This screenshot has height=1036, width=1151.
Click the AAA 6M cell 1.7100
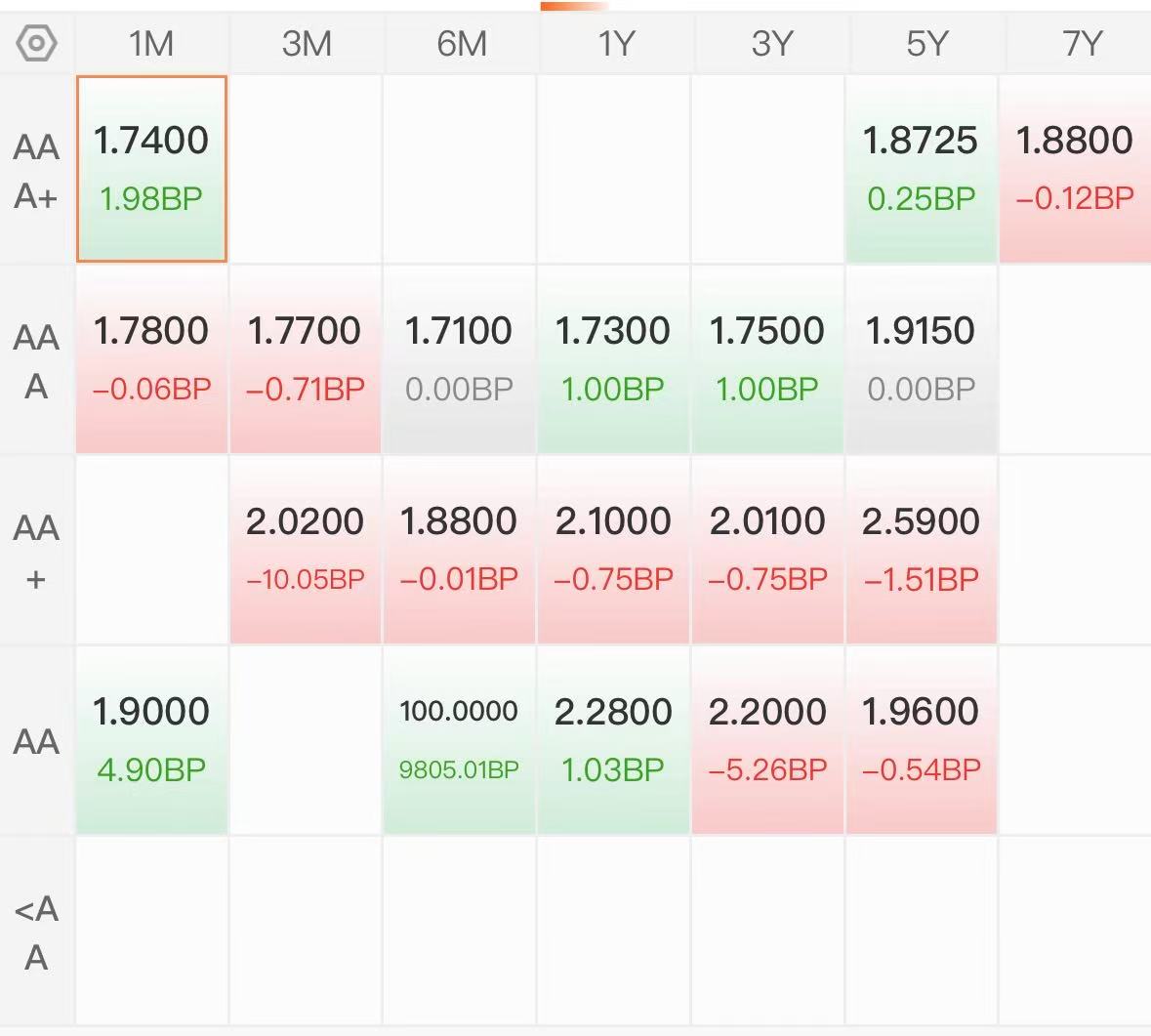tap(459, 358)
